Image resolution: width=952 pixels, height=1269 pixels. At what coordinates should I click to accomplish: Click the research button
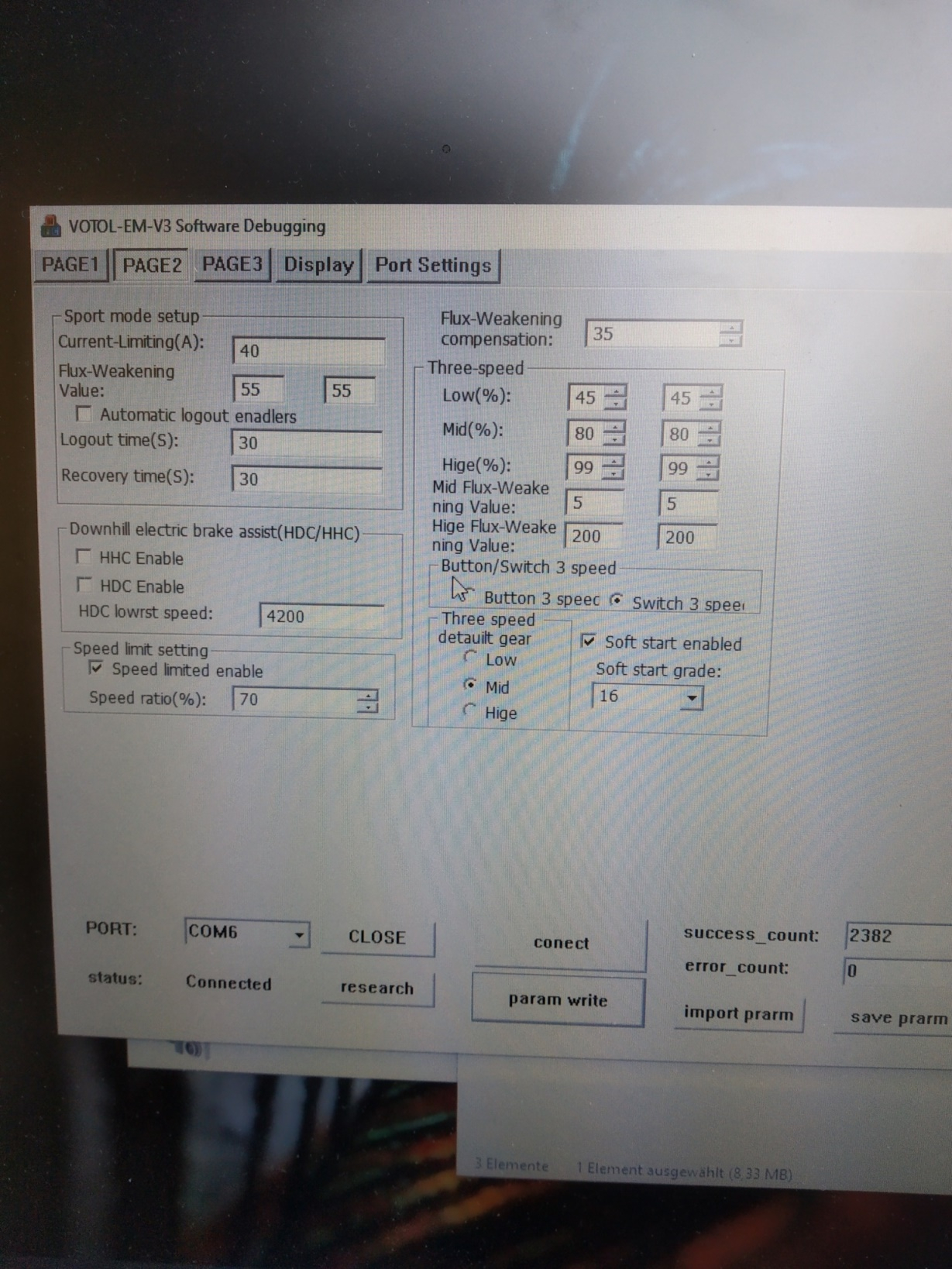click(x=377, y=988)
